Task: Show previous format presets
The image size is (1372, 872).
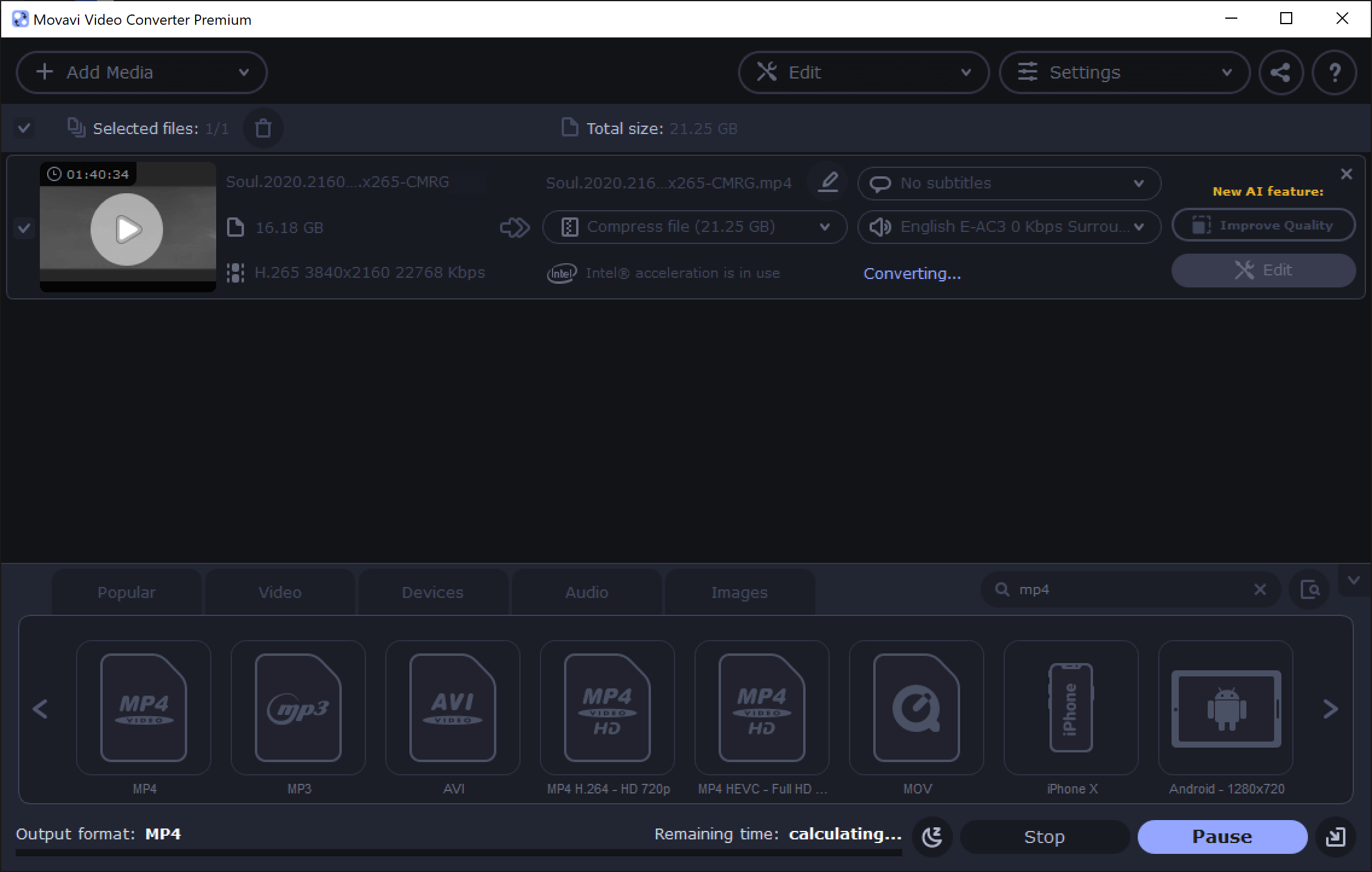Action: 40,709
